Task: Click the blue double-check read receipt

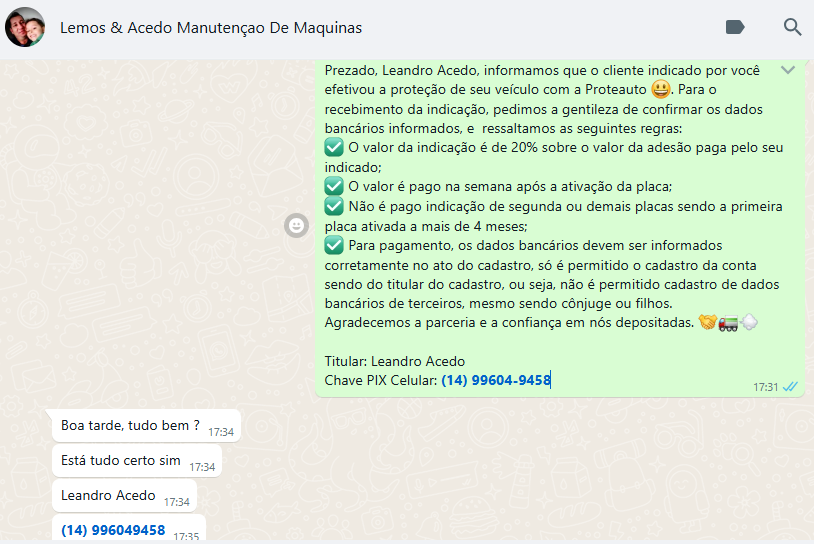Action: pyautogui.click(x=790, y=387)
